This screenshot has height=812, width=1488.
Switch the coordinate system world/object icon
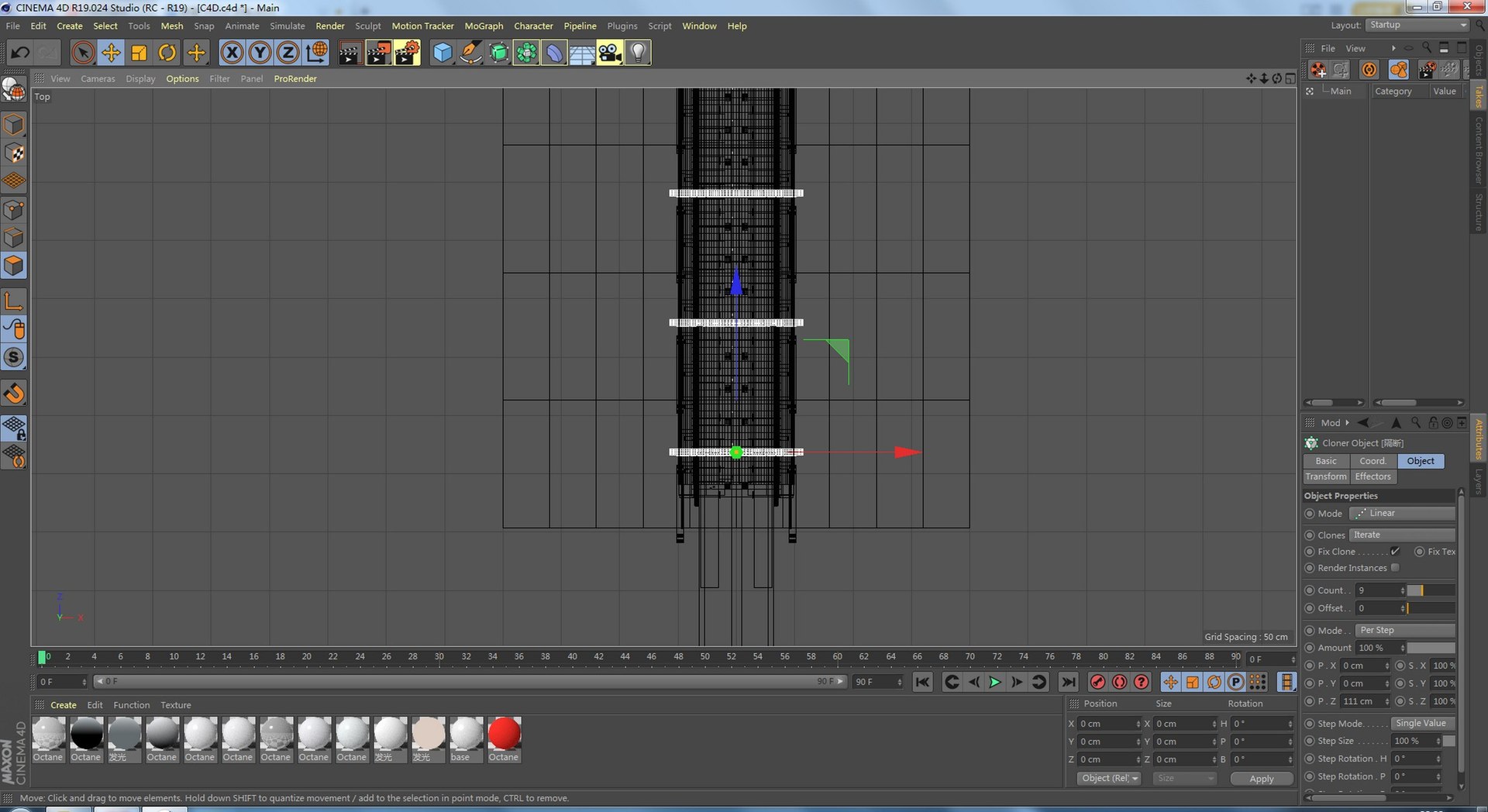pyautogui.click(x=316, y=53)
